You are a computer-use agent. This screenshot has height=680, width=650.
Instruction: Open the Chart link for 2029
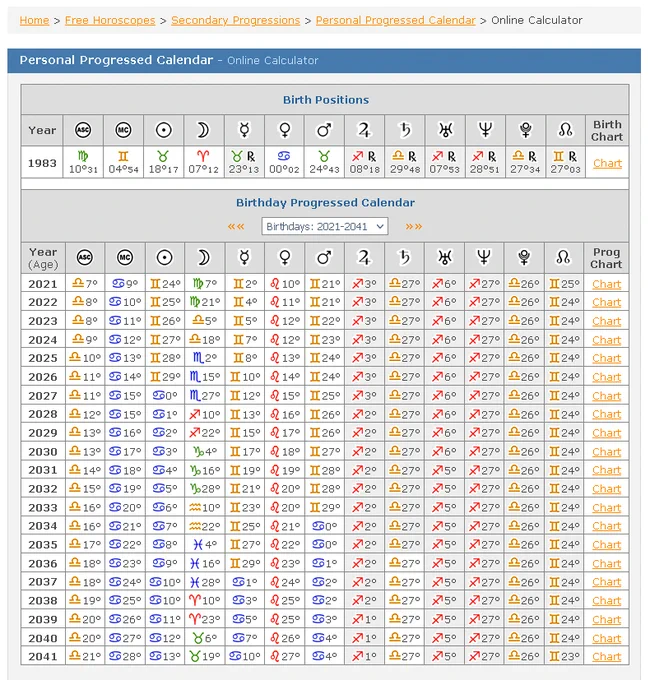point(607,433)
